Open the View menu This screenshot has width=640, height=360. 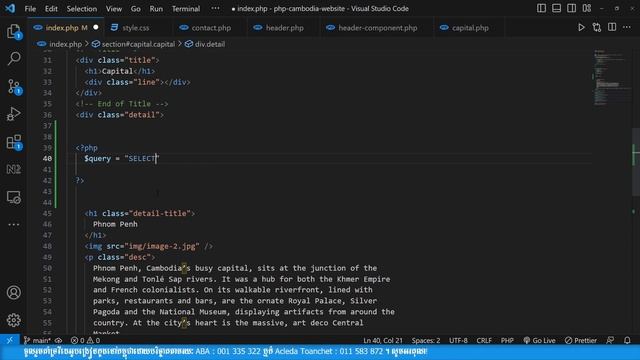pos(114,9)
